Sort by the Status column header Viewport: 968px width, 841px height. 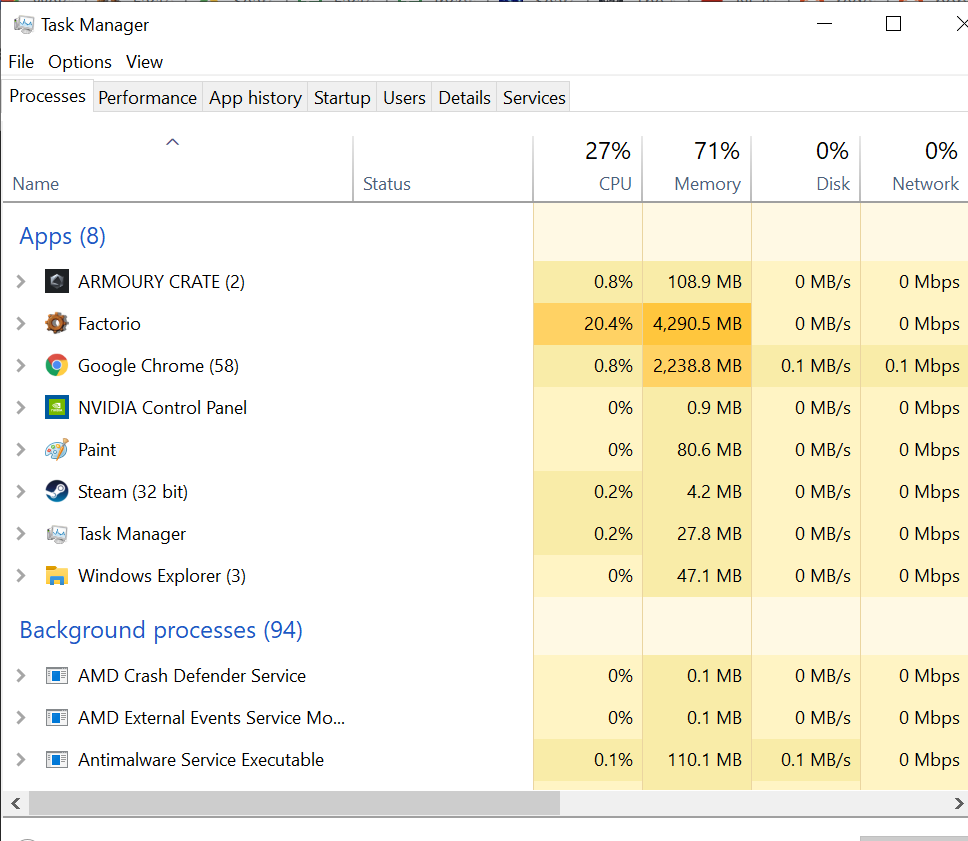pos(443,169)
